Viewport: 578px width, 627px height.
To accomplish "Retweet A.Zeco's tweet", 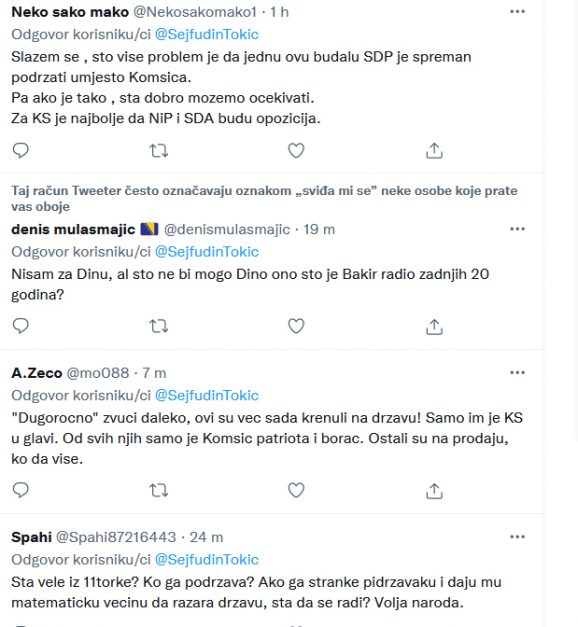I will pos(158,490).
